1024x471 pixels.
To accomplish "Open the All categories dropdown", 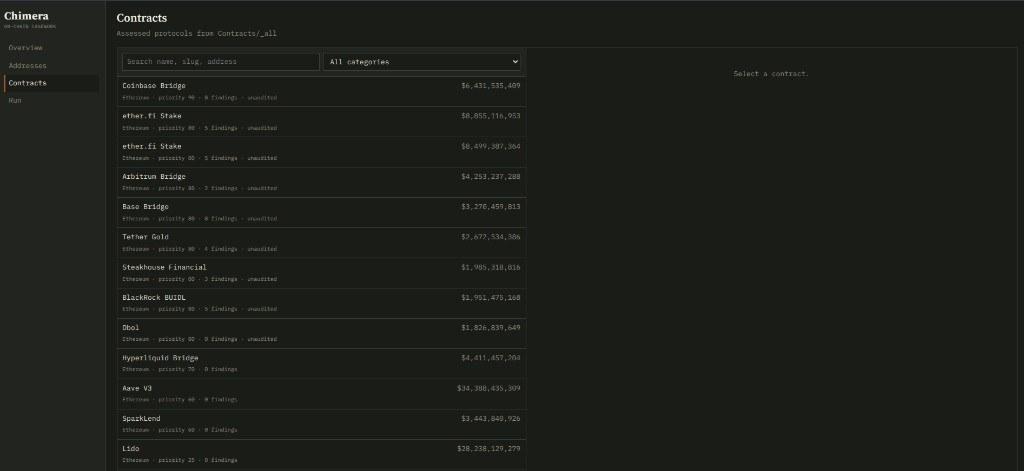I will click(x=422, y=62).
